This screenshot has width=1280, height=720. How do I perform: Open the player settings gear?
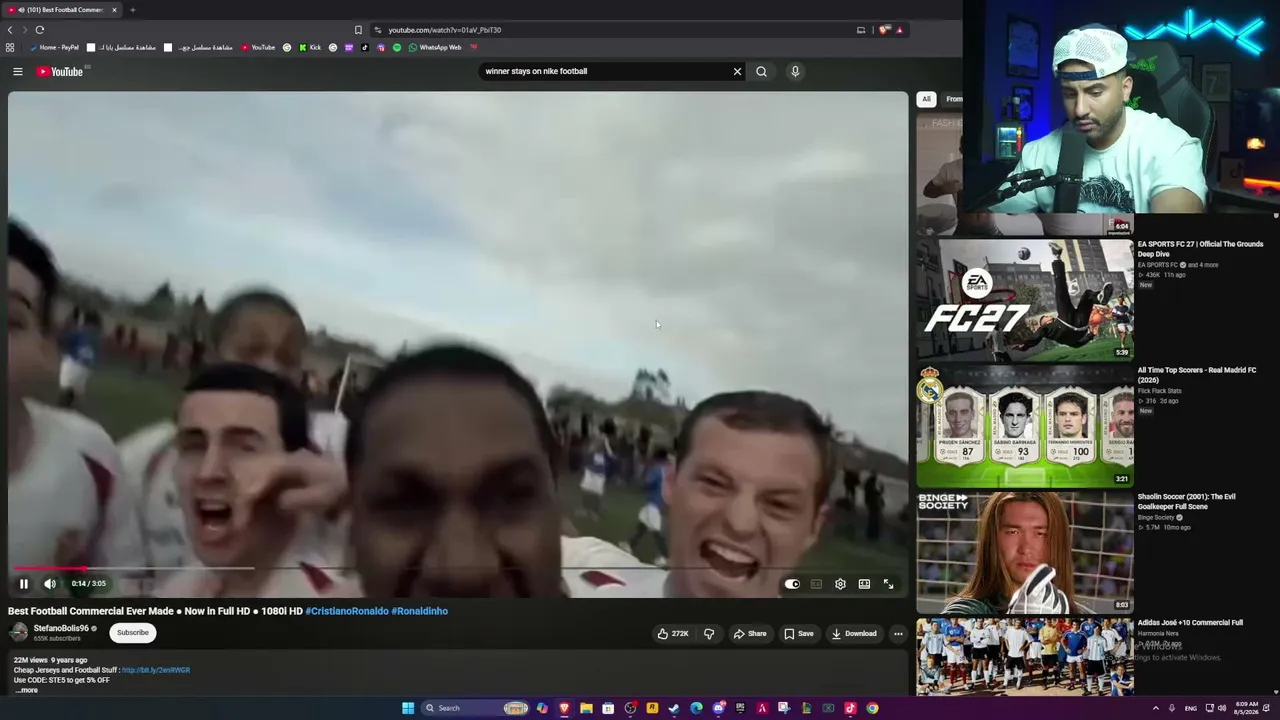click(x=840, y=584)
